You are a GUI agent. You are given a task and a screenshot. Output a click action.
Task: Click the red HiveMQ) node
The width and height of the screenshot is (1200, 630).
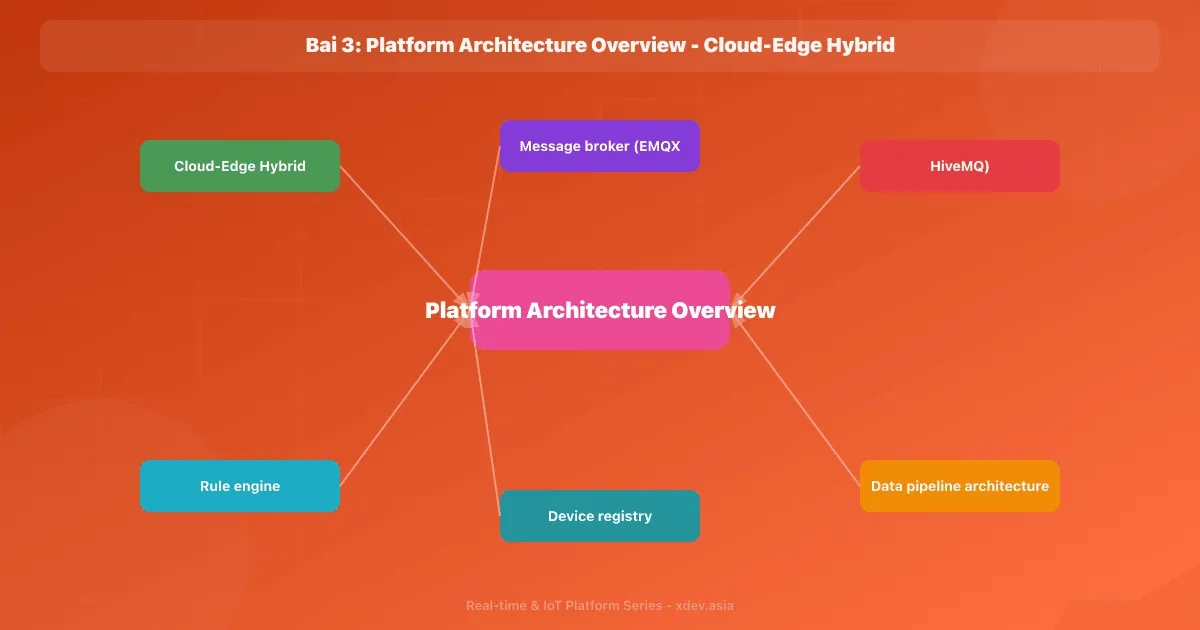[x=960, y=166]
